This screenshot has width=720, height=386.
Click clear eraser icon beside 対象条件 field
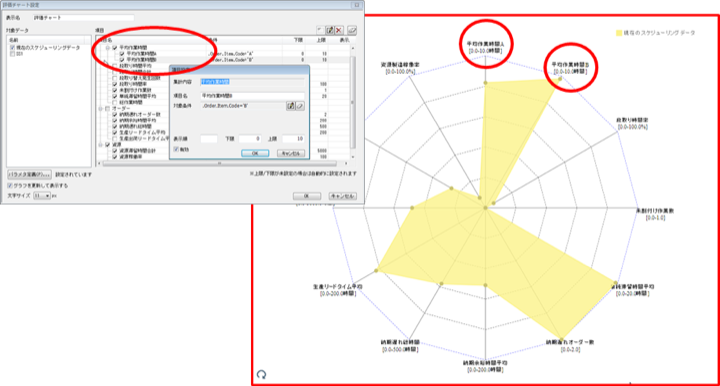click(x=299, y=106)
